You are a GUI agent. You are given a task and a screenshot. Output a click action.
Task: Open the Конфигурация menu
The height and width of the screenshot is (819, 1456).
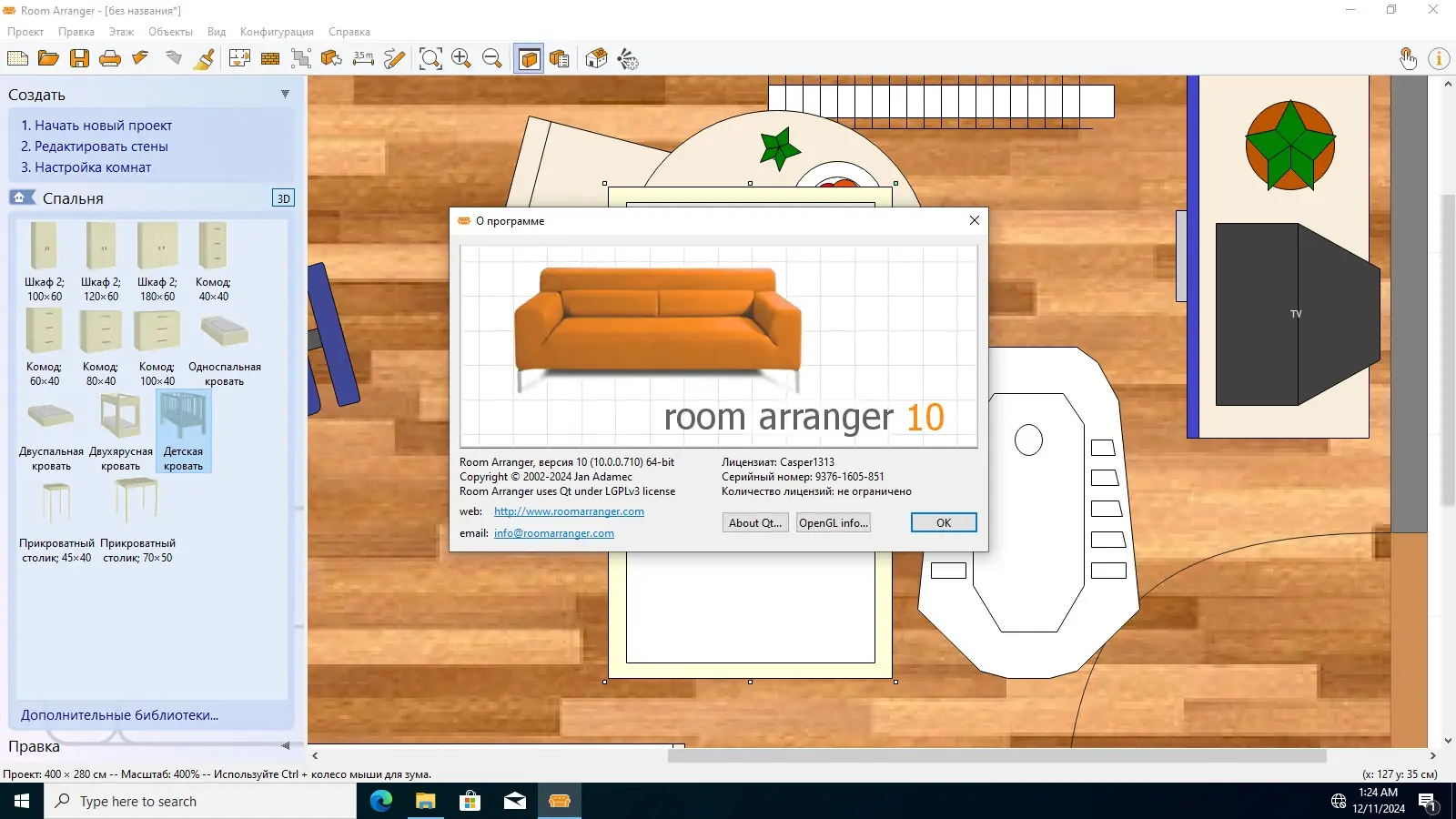(x=277, y=32)
